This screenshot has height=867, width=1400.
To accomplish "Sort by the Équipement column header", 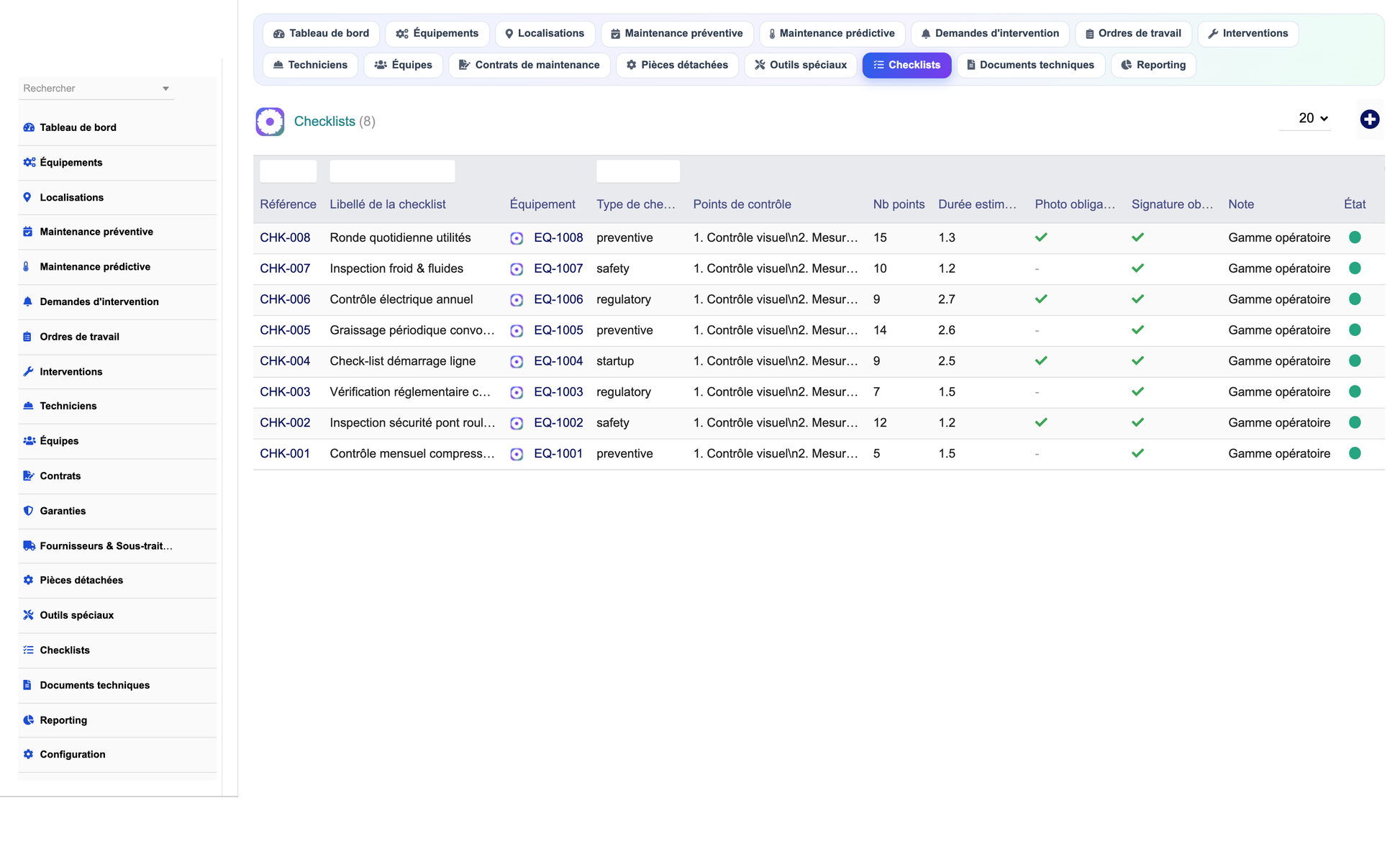I will coord(542,205).
